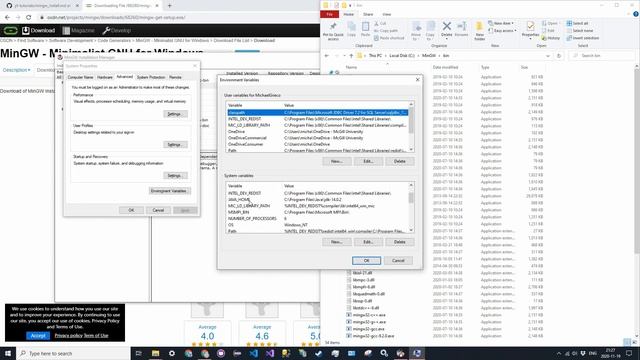The image size is (640, 360).
Task: Open Visual Studio from the taskbar
Action: tap(270, 353)
